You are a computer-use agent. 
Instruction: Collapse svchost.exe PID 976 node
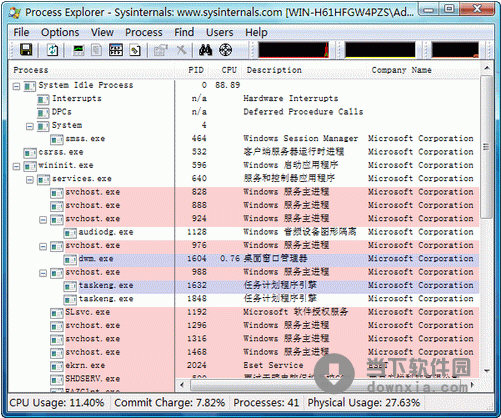tap(43, 246)
